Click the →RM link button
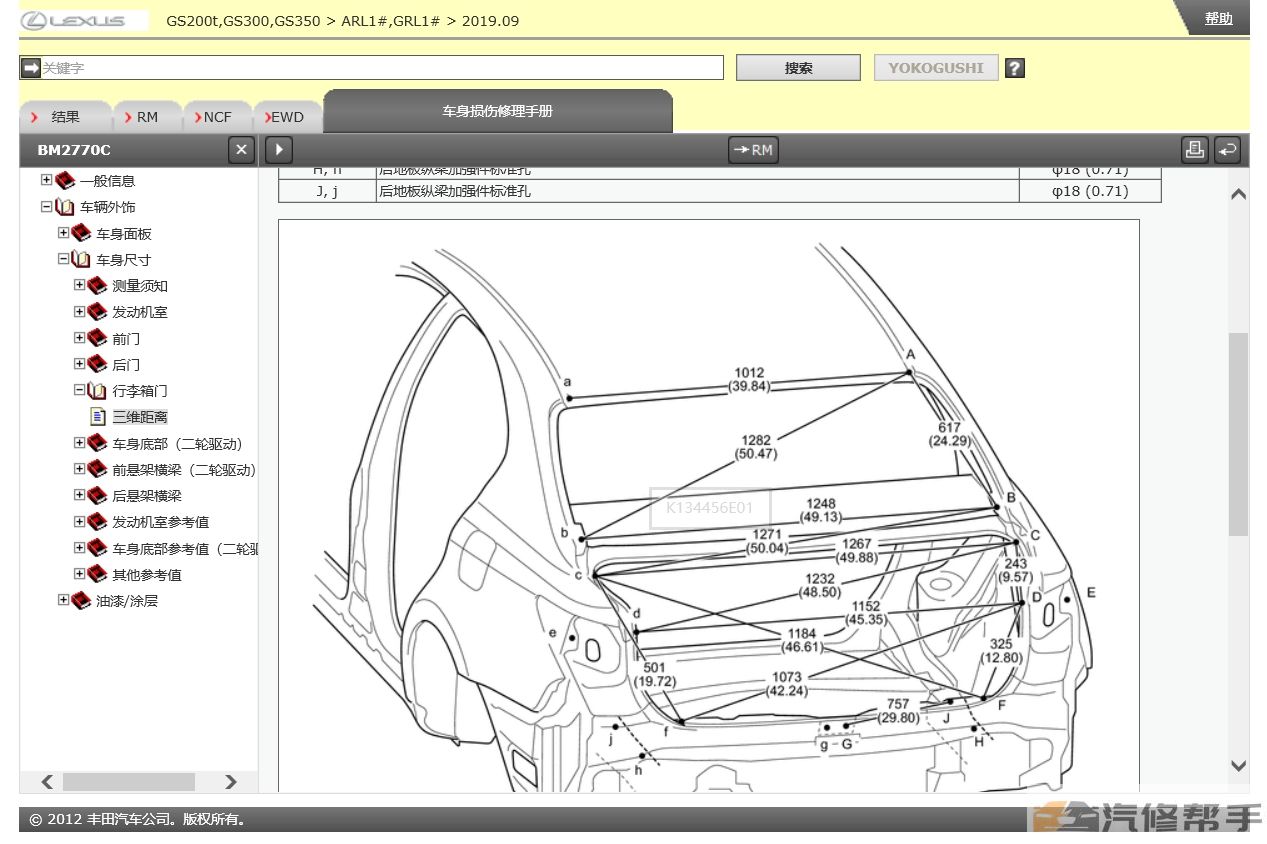This screenshot has width=1267, height=844. click(753, 150)
